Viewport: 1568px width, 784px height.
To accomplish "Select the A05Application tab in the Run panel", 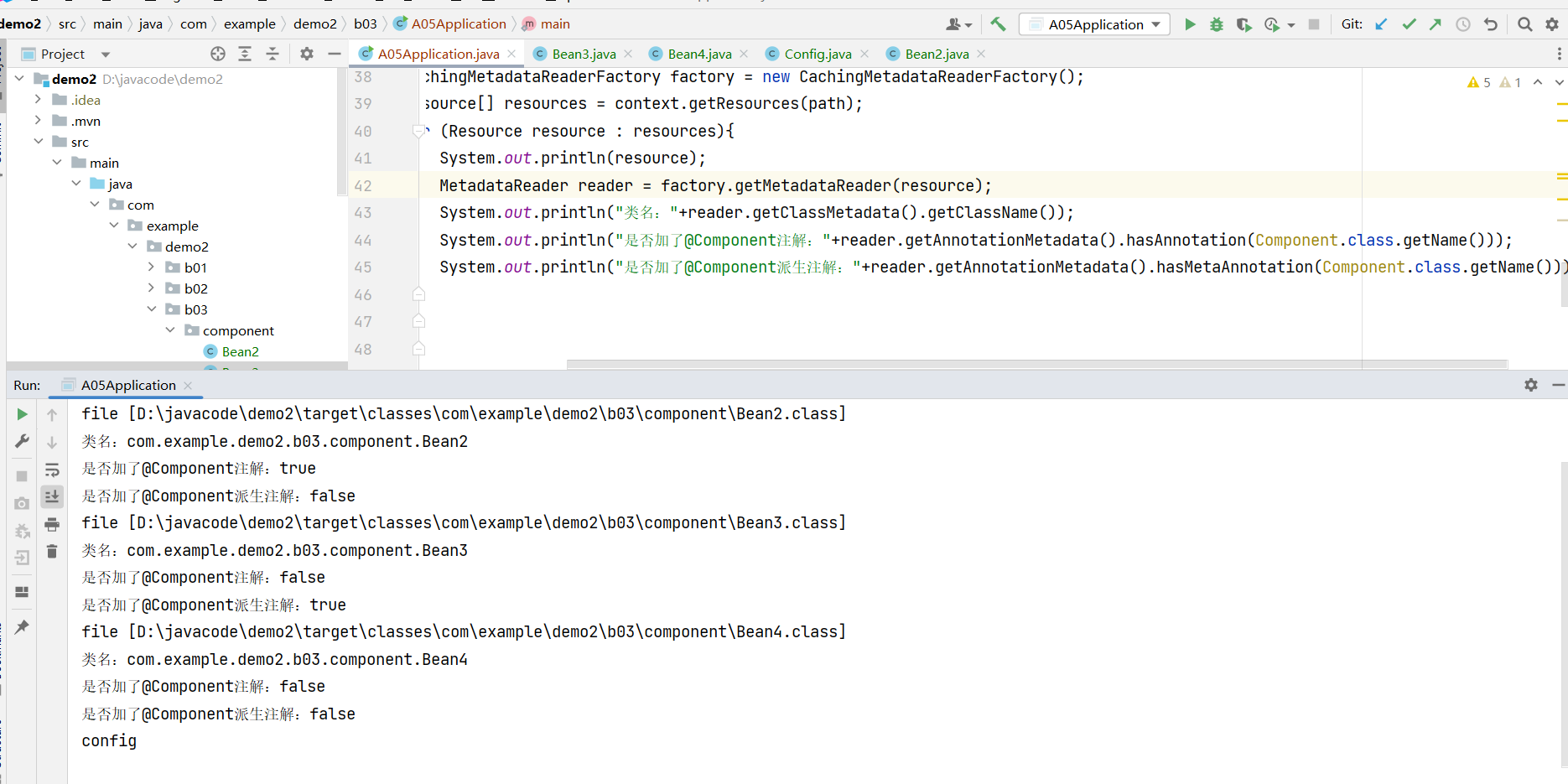I will point(128,385).
